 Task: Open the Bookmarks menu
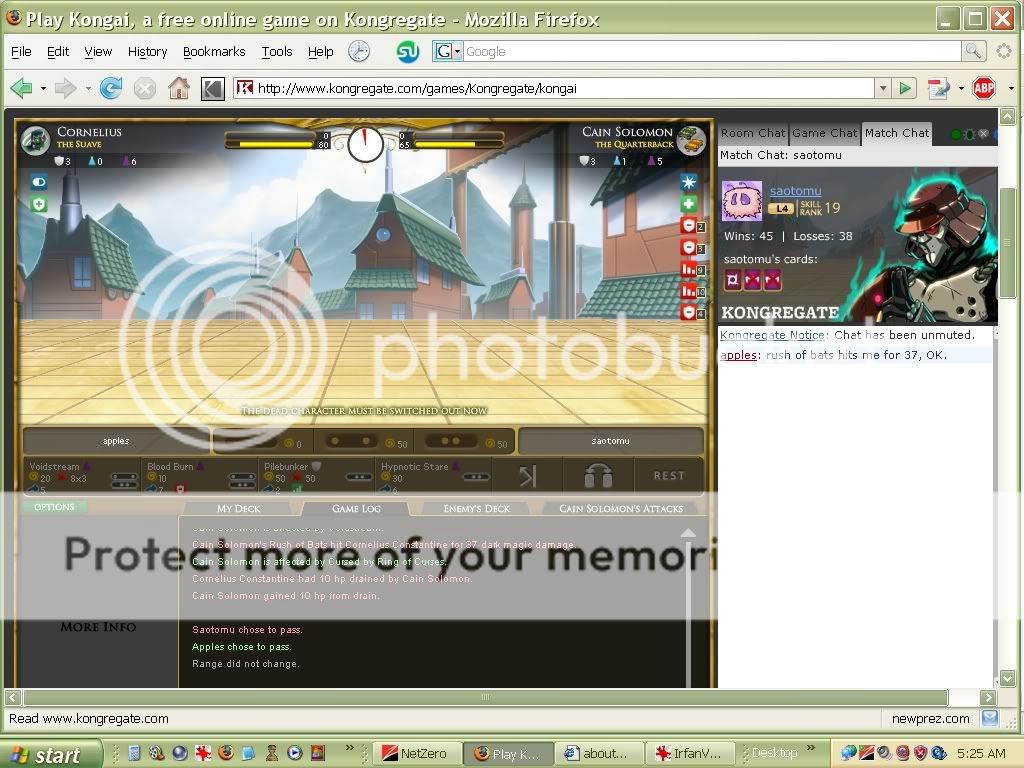[x=214, y=52]
